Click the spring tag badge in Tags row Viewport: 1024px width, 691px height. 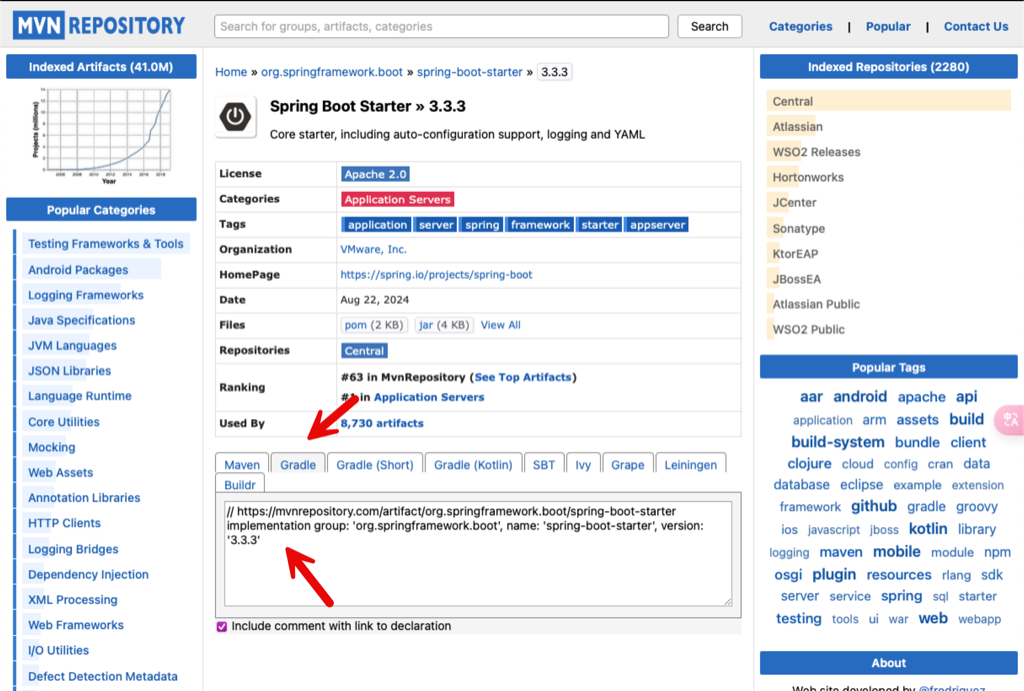482,225
